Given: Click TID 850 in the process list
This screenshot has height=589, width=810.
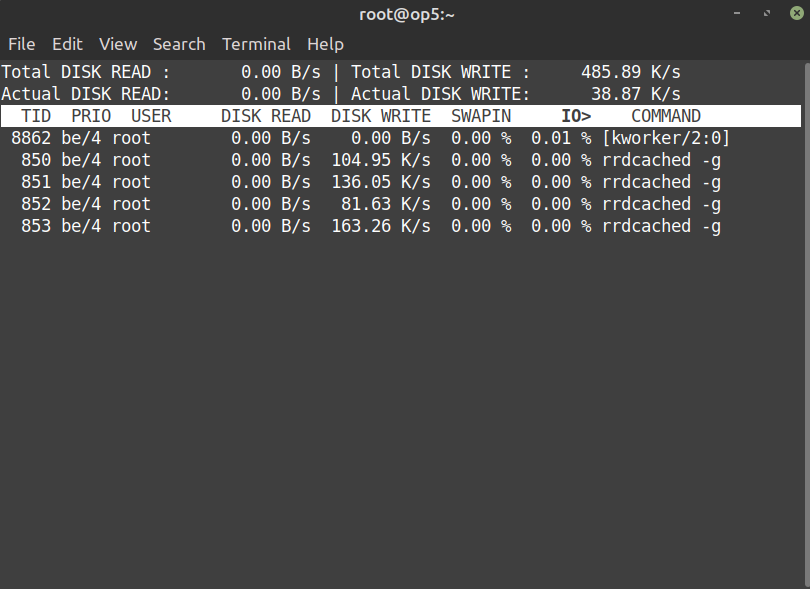Looking at the screenshot, I should pos(36,160).
